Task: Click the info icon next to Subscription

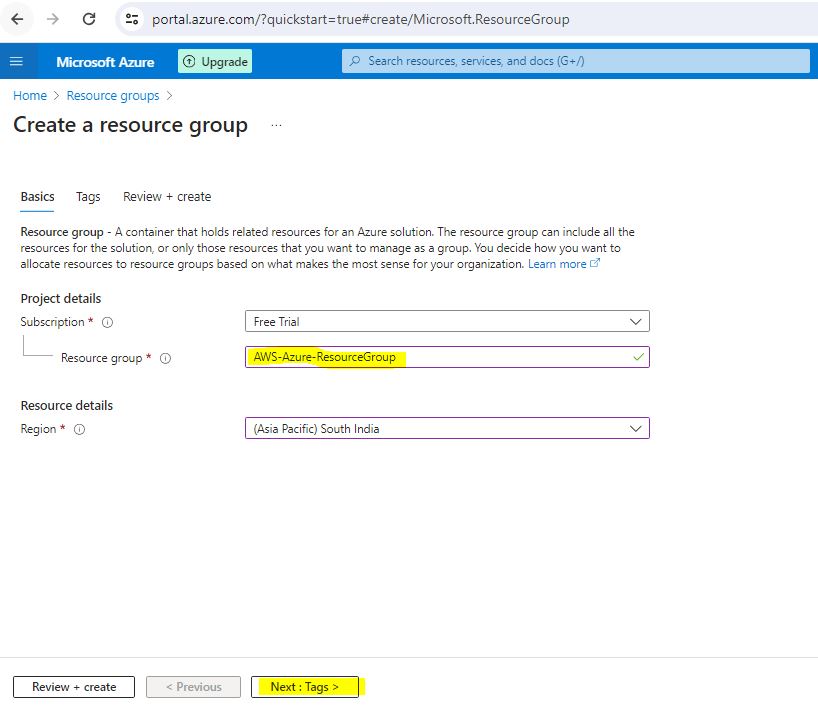Action: pyautogui.click(x=107, y=323)
